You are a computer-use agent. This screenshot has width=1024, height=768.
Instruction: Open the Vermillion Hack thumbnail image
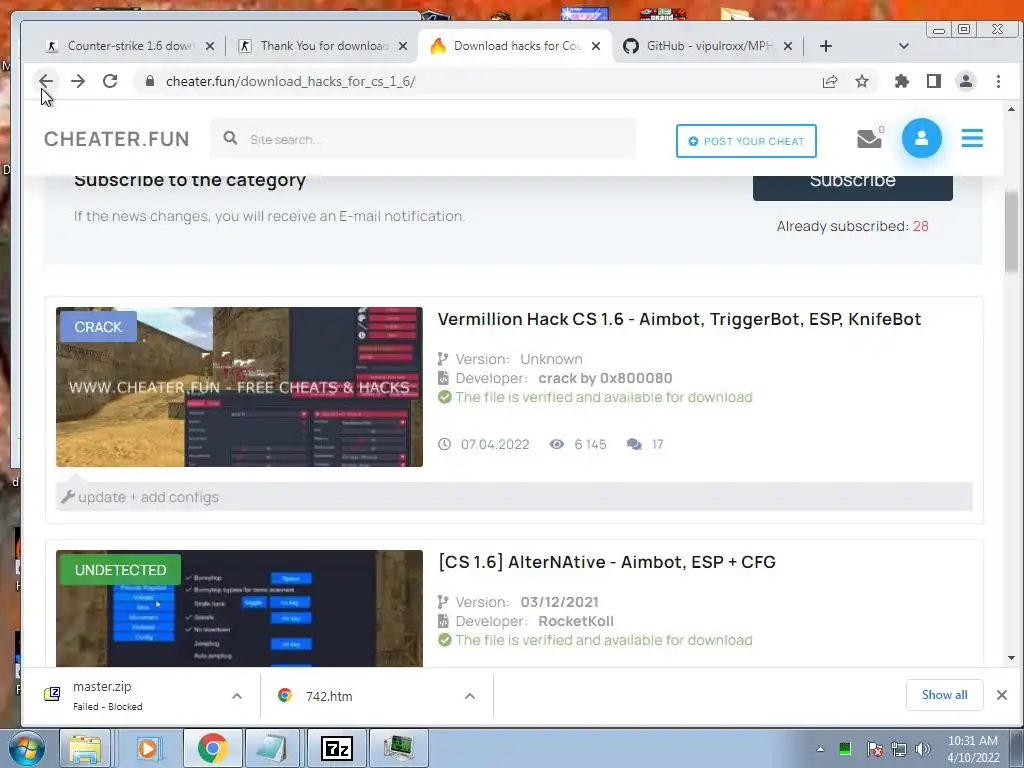pyautogui.click(x=239, y=387)
